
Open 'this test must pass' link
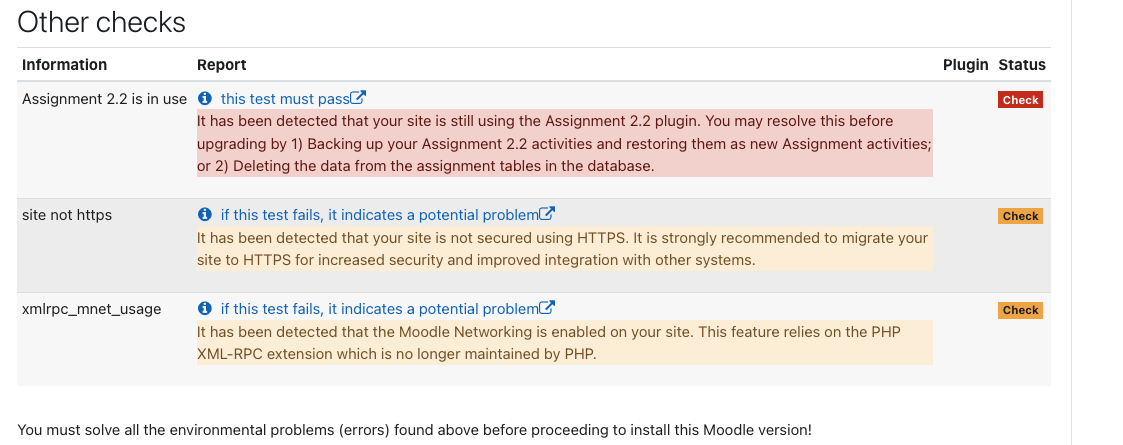(285, 99)
